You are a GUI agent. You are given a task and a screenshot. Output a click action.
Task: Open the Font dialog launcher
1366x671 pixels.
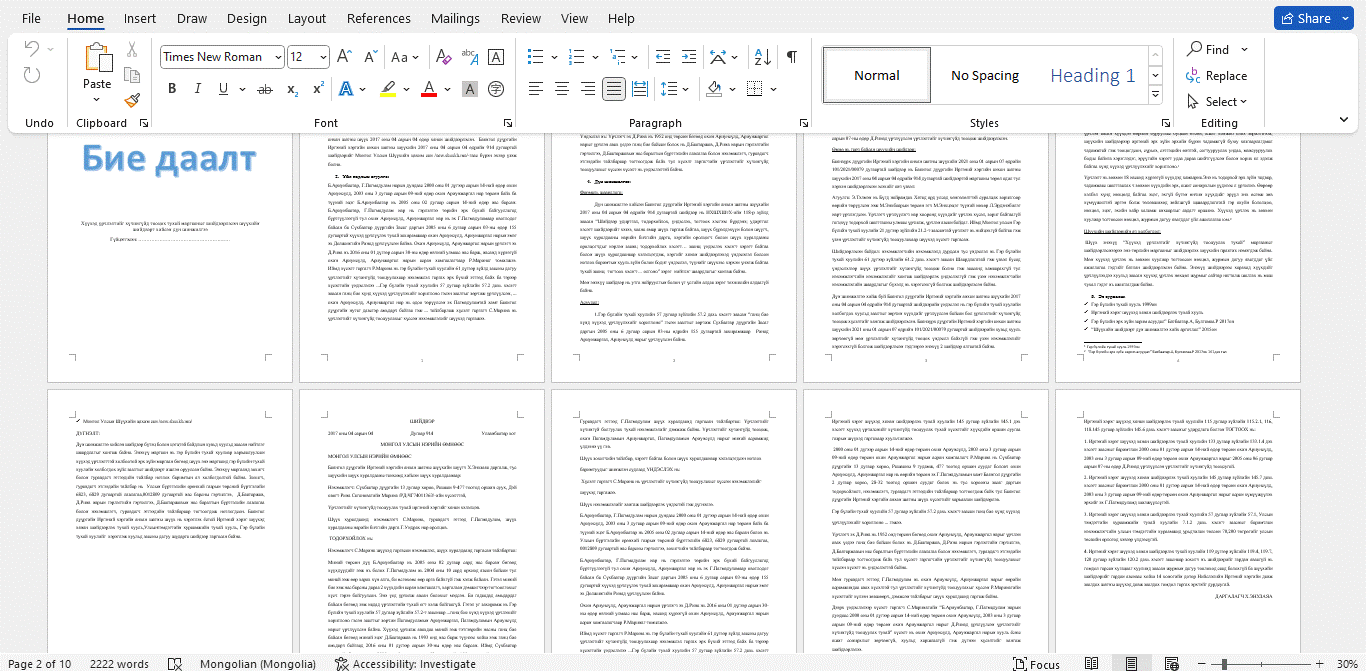point(506,123)
